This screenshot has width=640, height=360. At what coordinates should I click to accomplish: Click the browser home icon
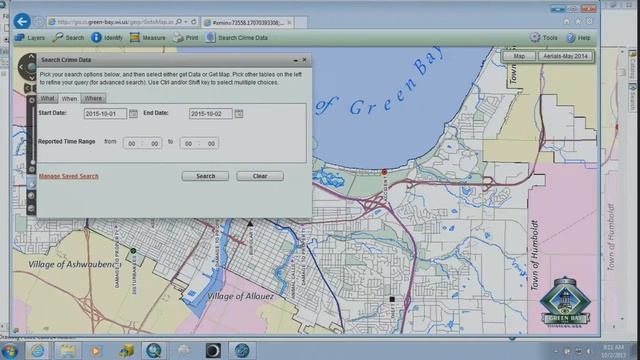coord(567,21)
